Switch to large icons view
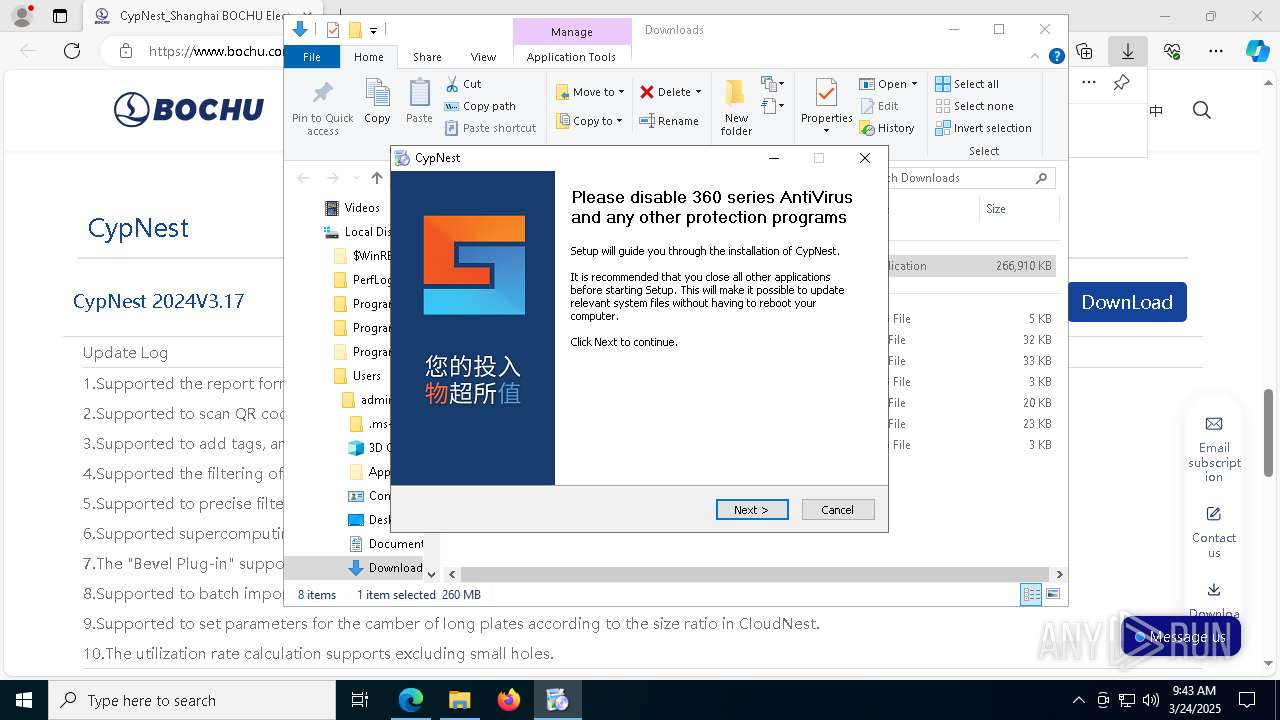Viewport: 1280px width, 720px height. click(1052, 594)
